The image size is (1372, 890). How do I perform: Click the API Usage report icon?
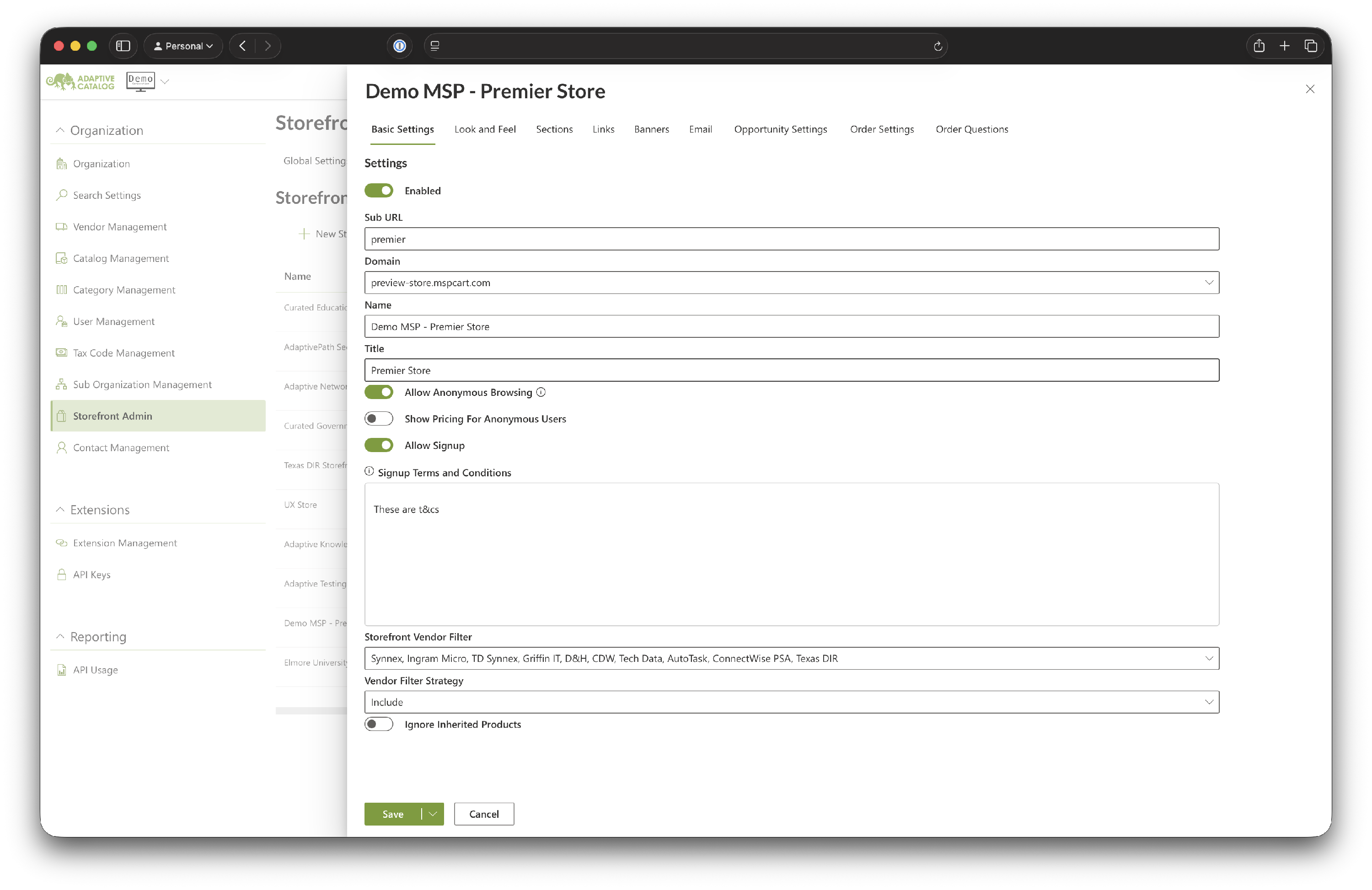(61, 669)
